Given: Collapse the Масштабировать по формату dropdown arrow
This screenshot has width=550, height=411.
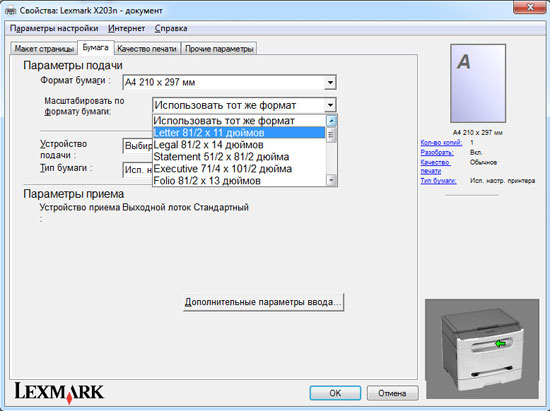Looking at the screenshot, I should [330, 105].
